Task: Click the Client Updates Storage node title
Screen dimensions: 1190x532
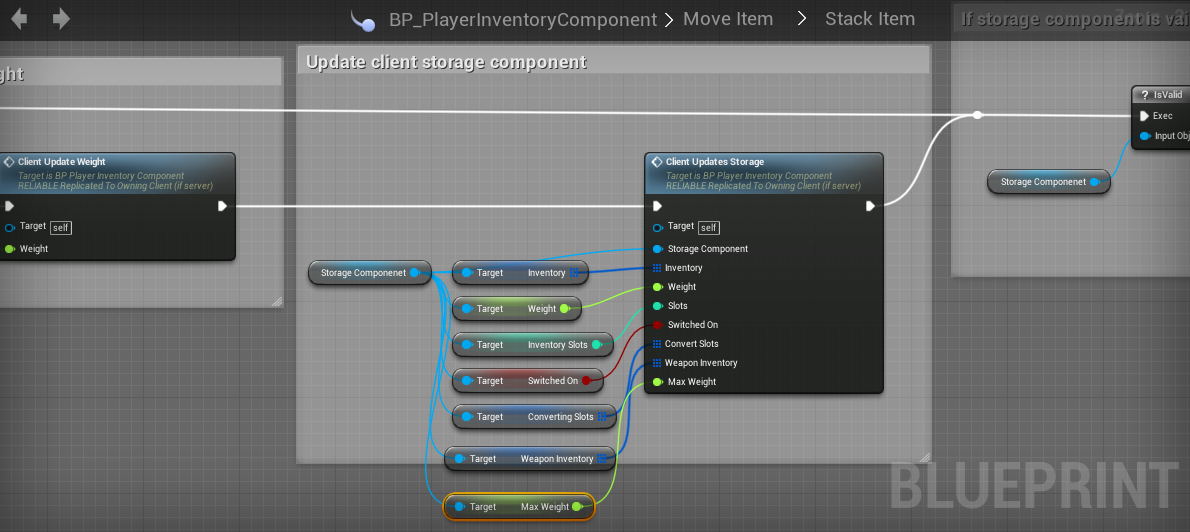Action: coord(714,162)
